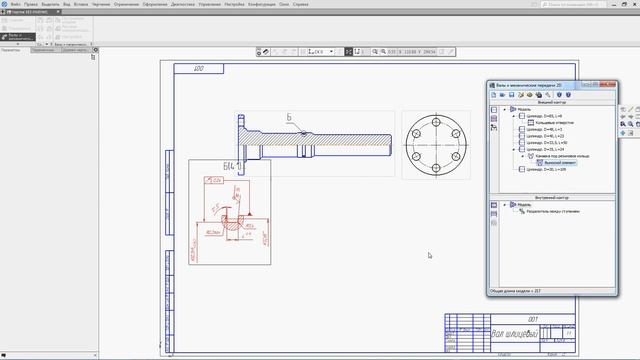Collapse cylinder D=65 L=8 tree node
This screenshot has height=360, width=640.
514,116
